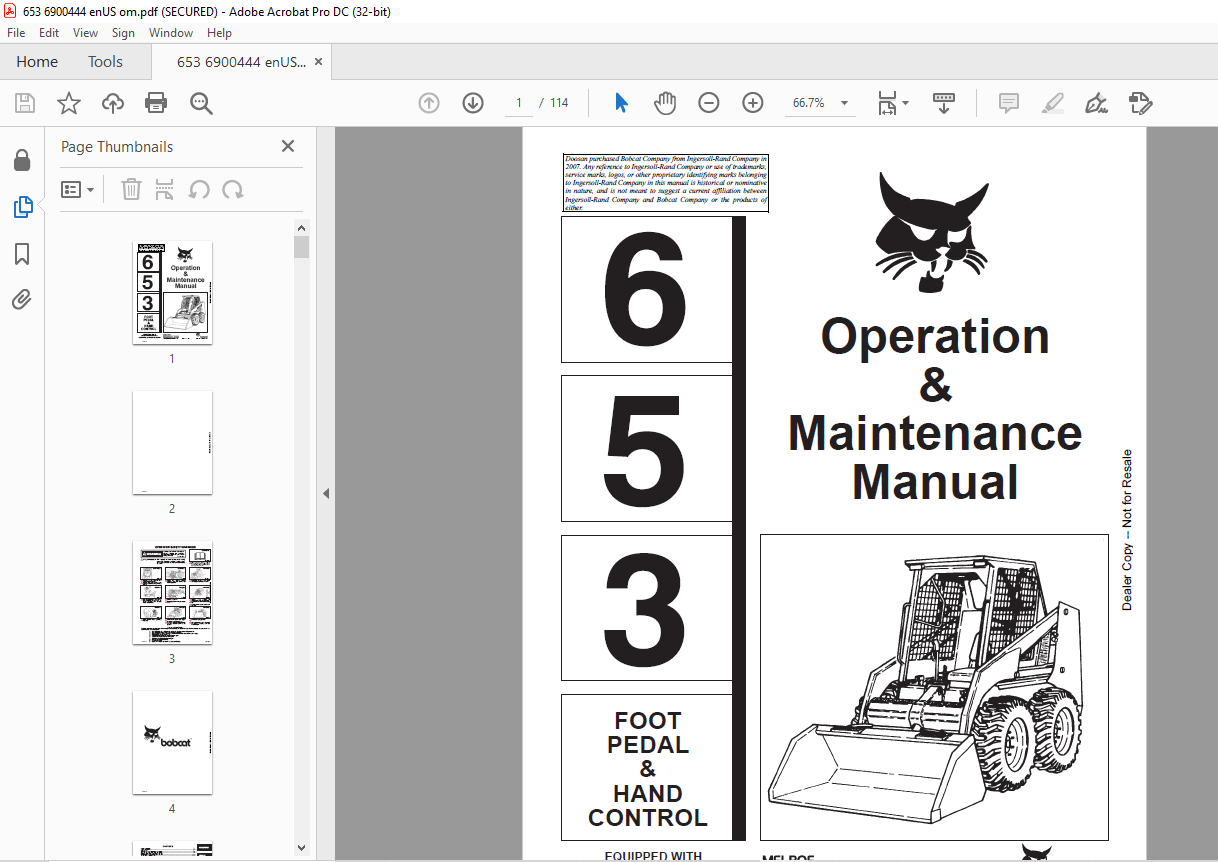Go to the previous page arrow
The height and width of the screenshot is (862, 1218).
429,103
